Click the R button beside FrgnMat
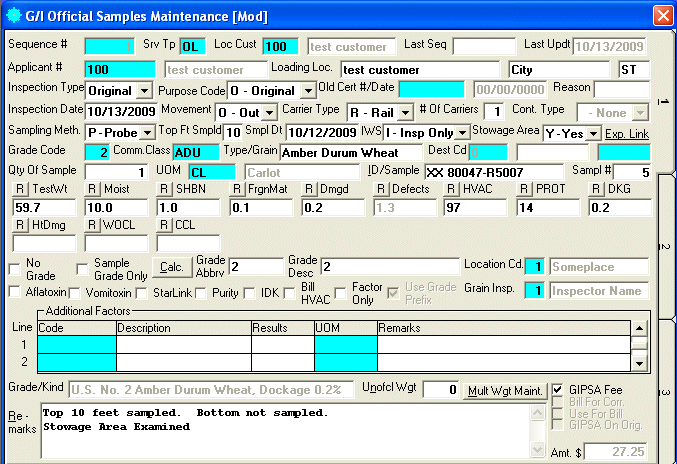Viewport: 677px width, 464px height. (x=237, y=189)
